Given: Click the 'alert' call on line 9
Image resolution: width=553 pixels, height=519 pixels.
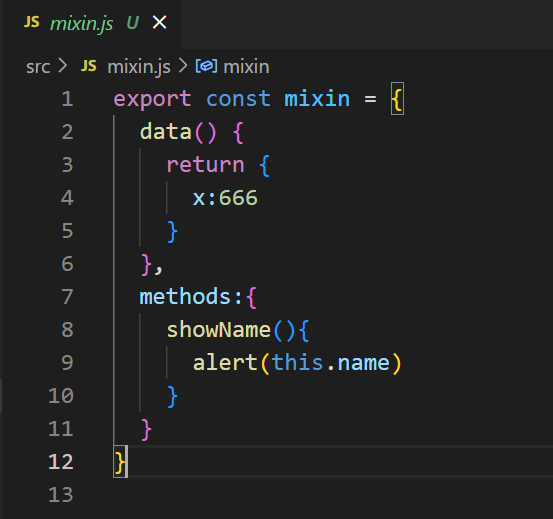Looking at the screenshot, I should pos(225,362).
